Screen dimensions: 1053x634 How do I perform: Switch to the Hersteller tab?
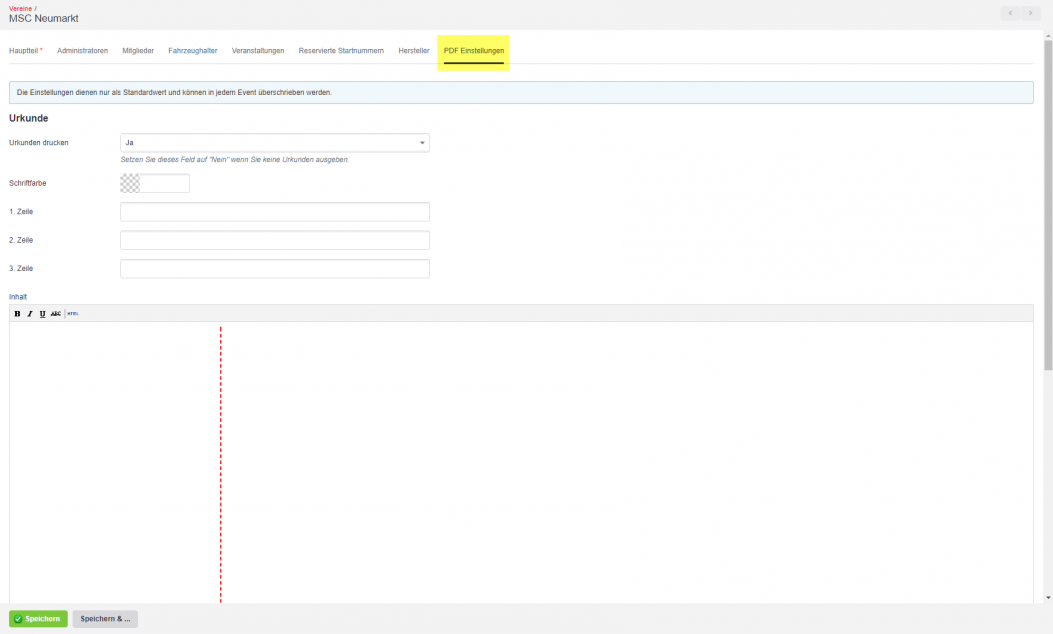click(414, 51)
